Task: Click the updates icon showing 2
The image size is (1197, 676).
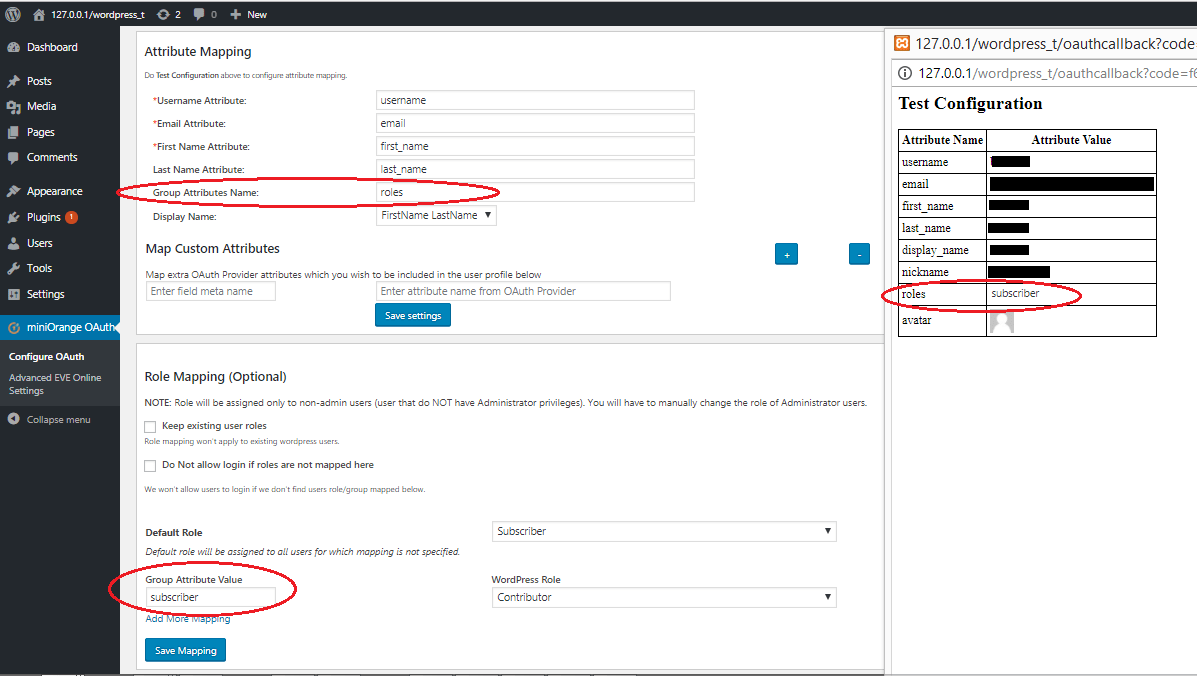Action: pos(163,14)
